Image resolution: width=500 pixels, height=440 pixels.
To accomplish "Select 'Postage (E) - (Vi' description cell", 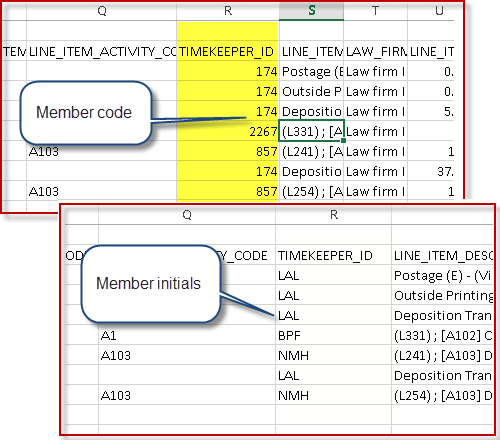I will (443, 275).
